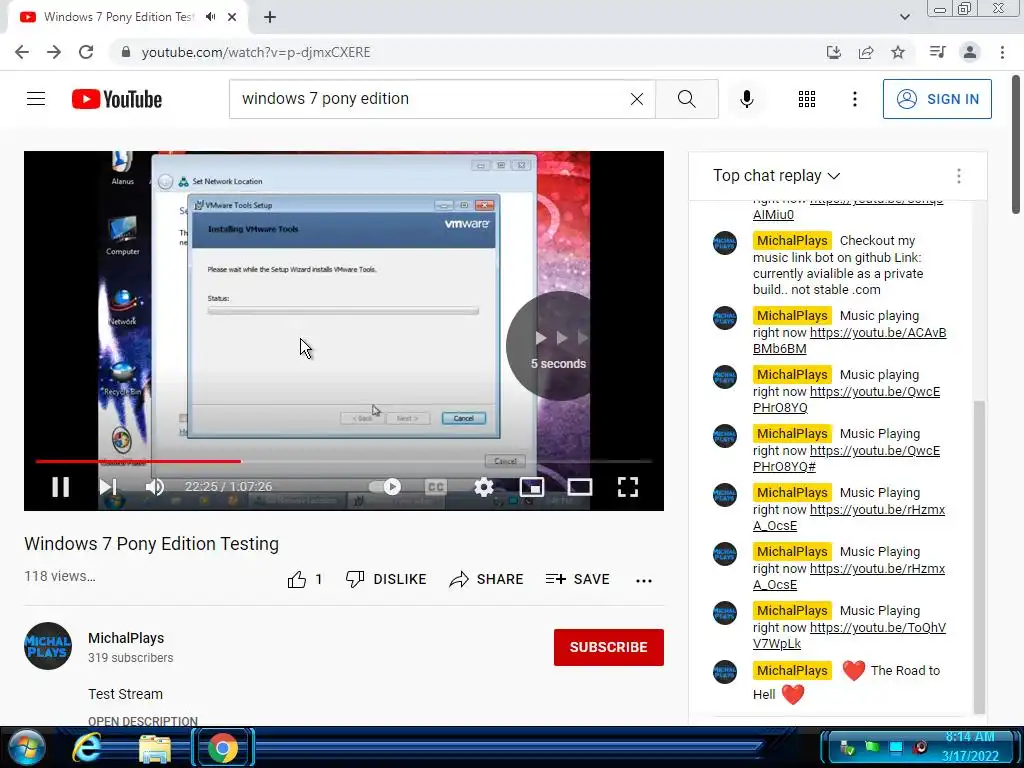Search with your voice microphone
1024x768 pixels.
tap(747, 99)
